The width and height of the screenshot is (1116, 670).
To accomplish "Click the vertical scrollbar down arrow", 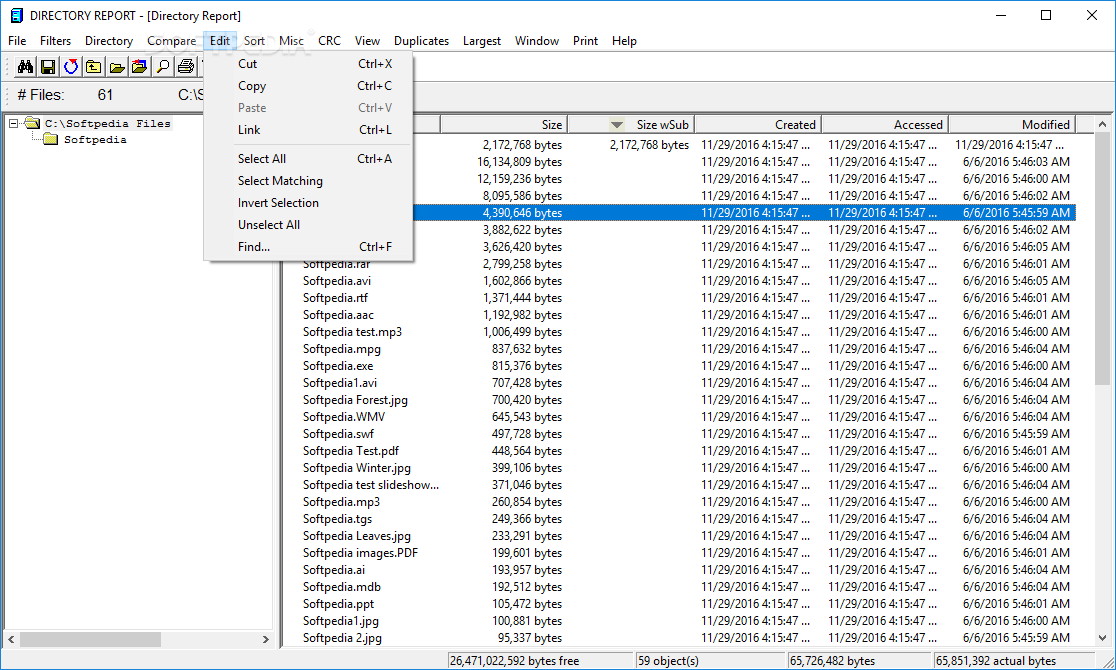I will tap(1102, 638).
